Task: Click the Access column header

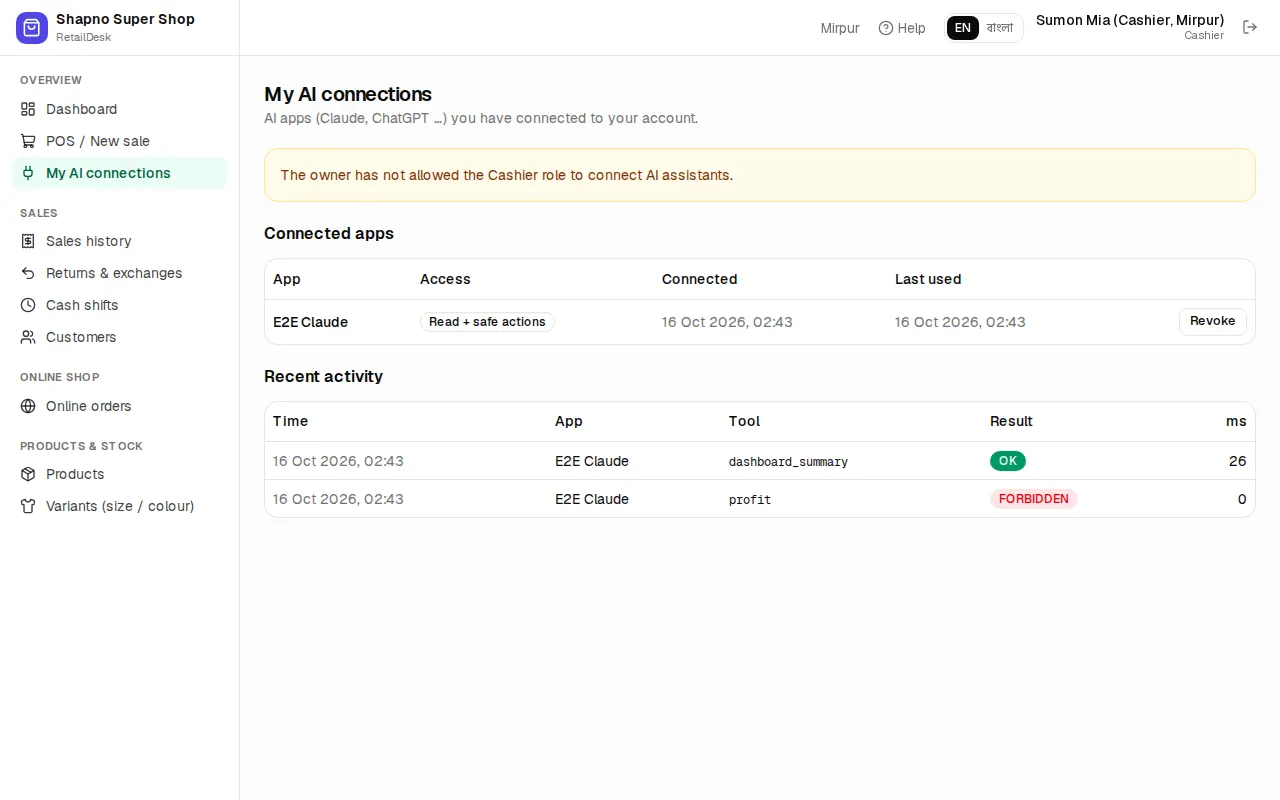Action: point(445,279)
